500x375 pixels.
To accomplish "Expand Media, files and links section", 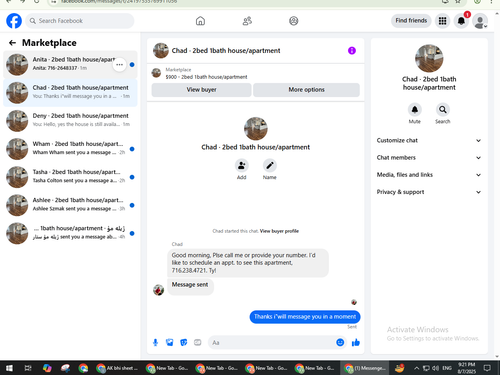I will click(429, 175).
